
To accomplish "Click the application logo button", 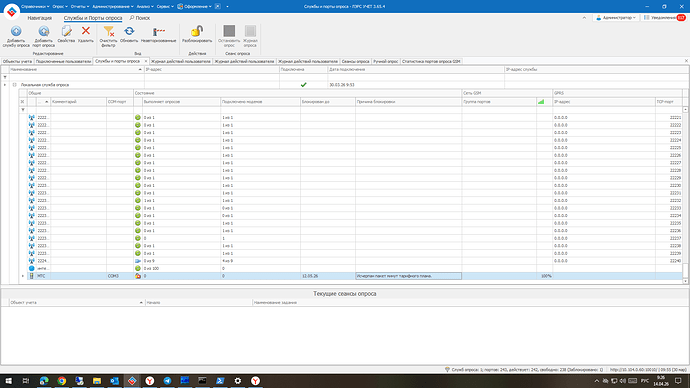I will pos(11,11).
